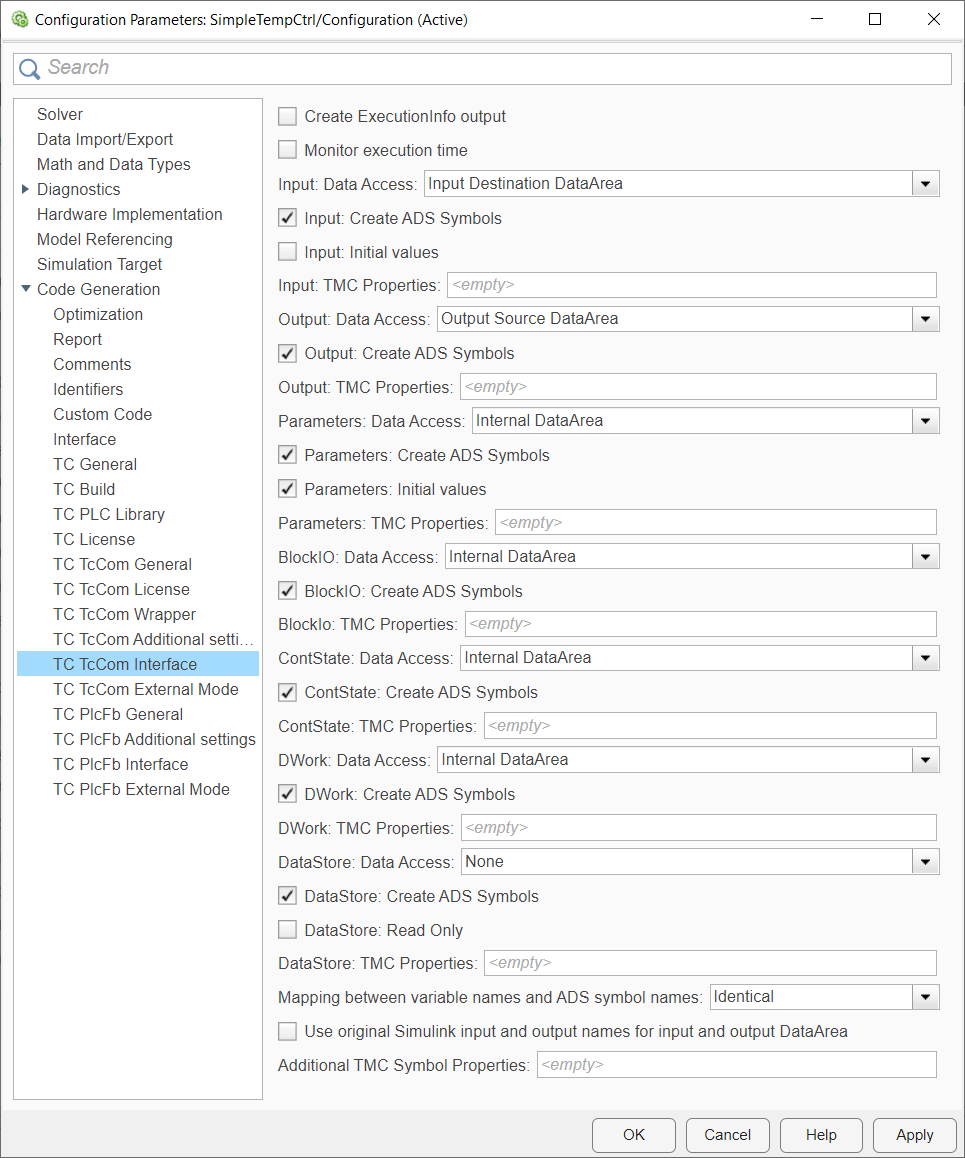The image size is (965, 1158).
Task: Select TC TcCom Wrapper item
Action: point(125,614)
